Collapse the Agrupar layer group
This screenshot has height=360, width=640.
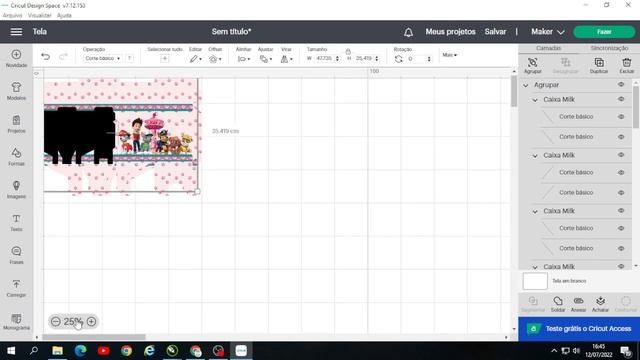526,85
